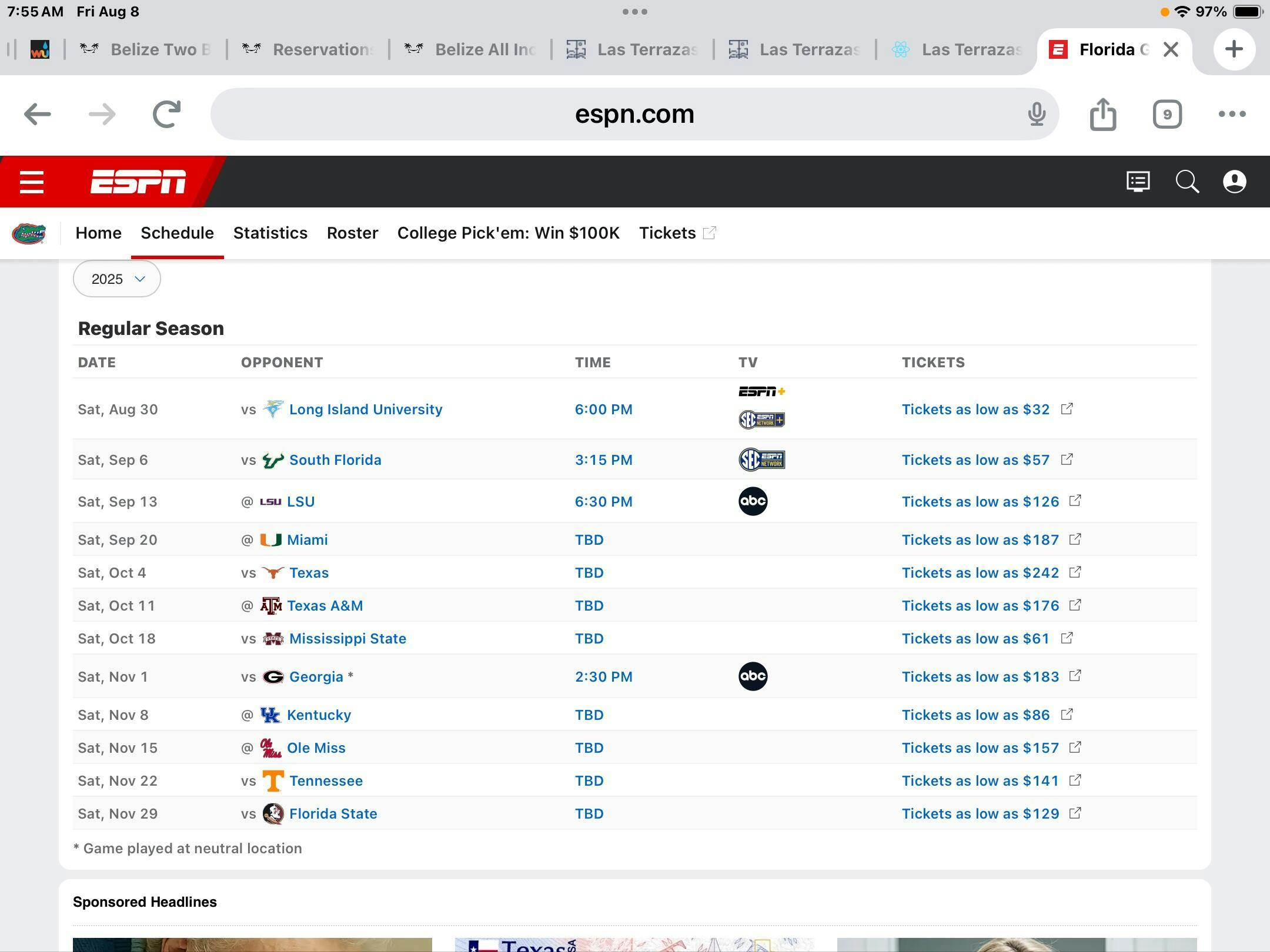The height and width of the screenshot is (952, 1270).
Task: Open College Pick'em: Win $100K
Action: point(508,233)
